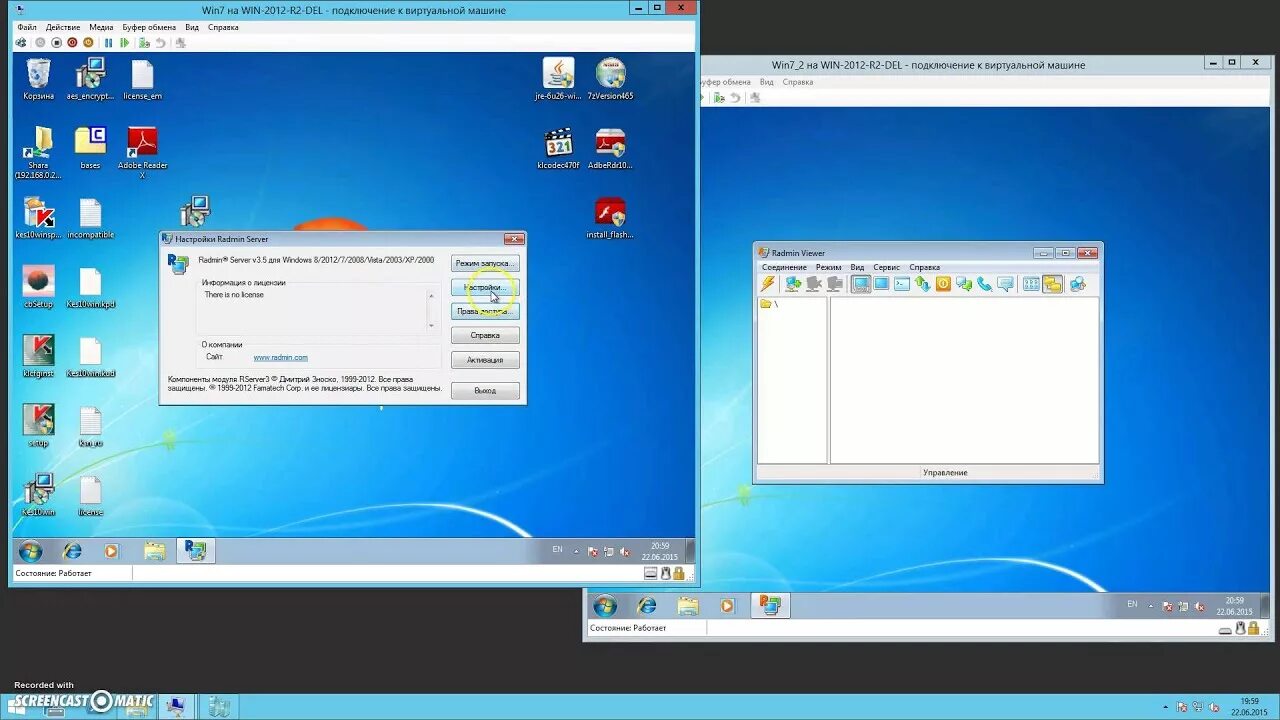Viewport: 1280px width, 720px height.
Task: Click Internet Explorer in Win7 VM taskbar
Action: point(72,551)
